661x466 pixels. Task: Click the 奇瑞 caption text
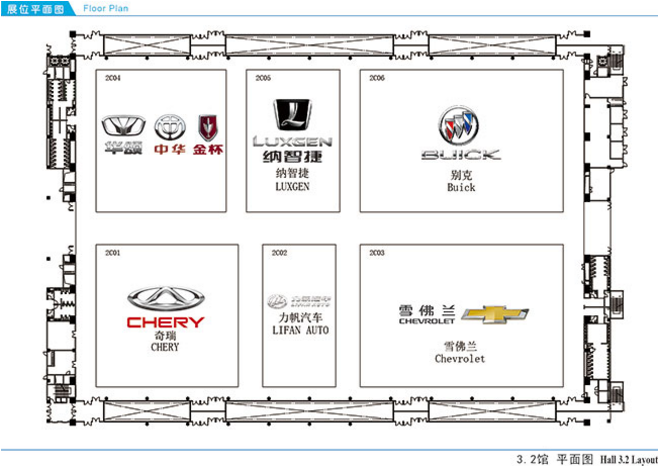(x=165, y=336)
